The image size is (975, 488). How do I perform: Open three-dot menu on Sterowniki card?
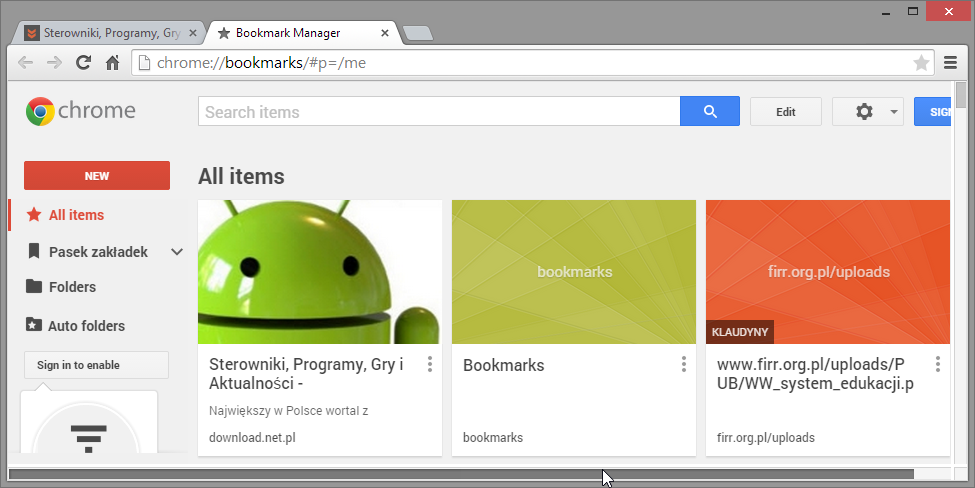tap(430, 364)
